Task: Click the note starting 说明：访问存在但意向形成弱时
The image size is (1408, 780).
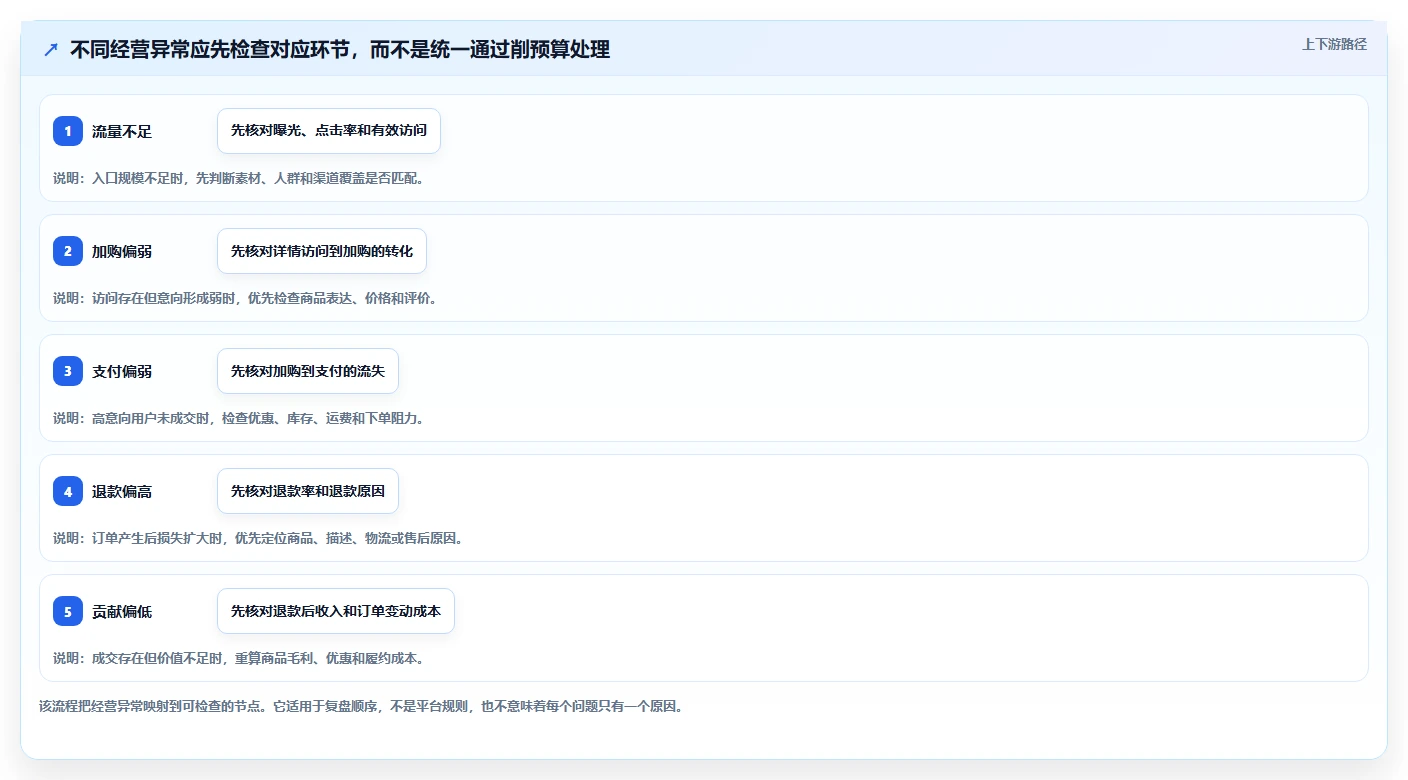Action: [x=245, y=298]
